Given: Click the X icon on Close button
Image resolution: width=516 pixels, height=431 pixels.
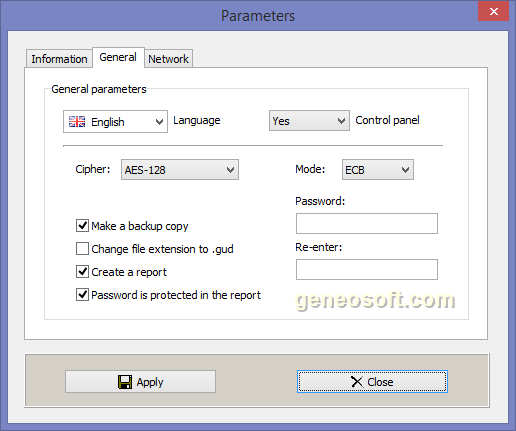Looking at the screenshot, I should tap(357, 382).
